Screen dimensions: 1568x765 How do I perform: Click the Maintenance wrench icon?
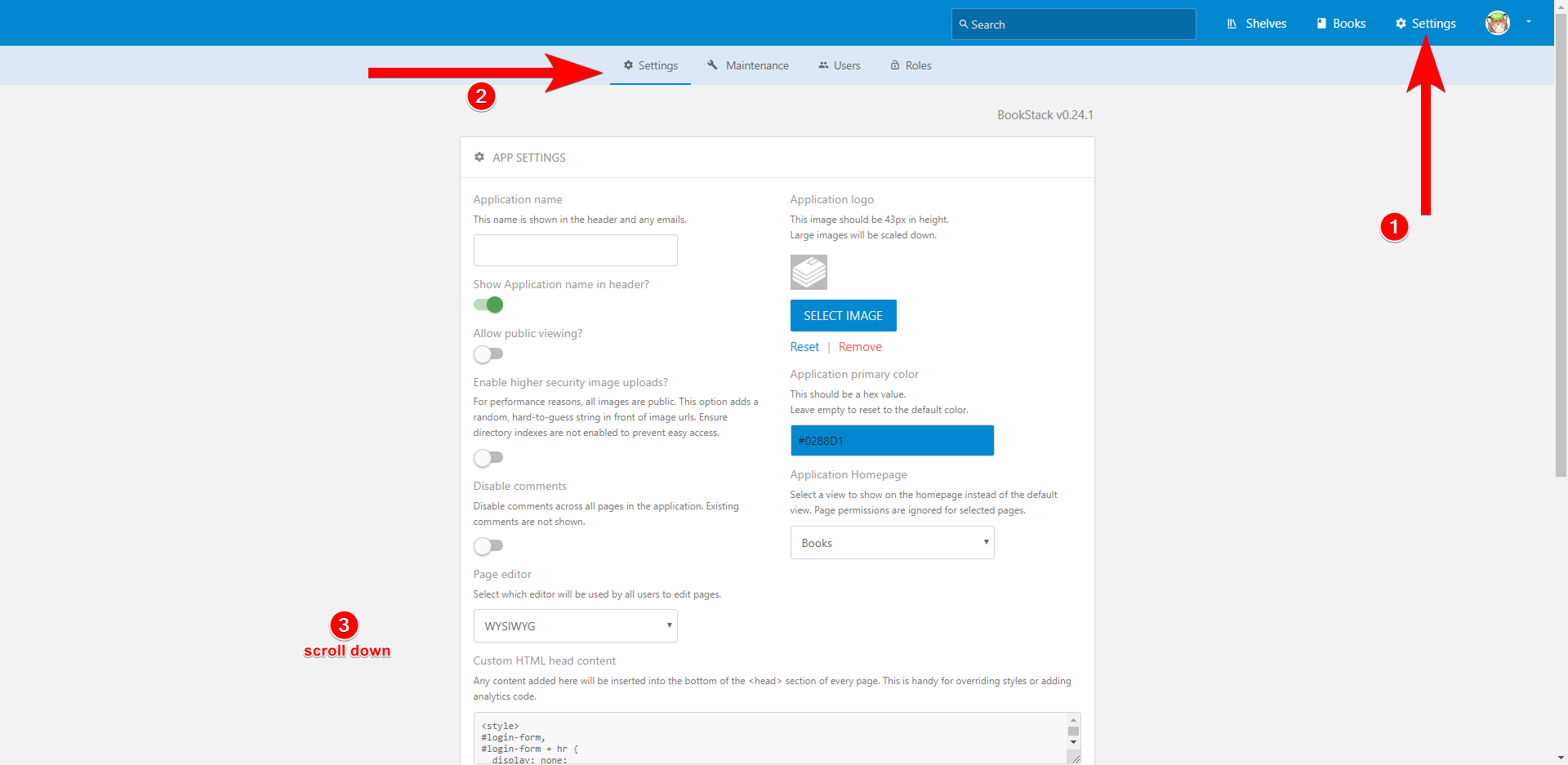(x=711, y=64)
